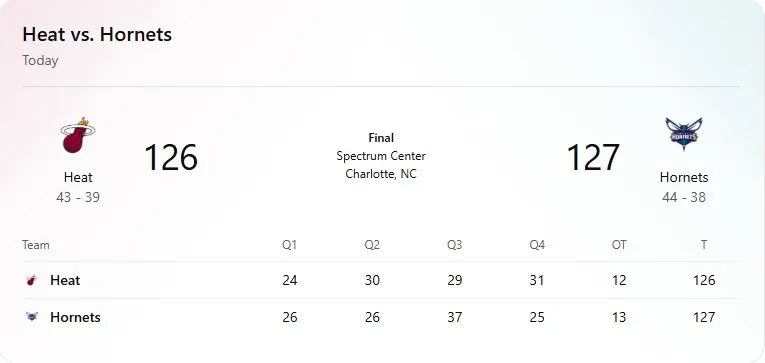Select the Hornets row label in table

click(x=75, y=317)
